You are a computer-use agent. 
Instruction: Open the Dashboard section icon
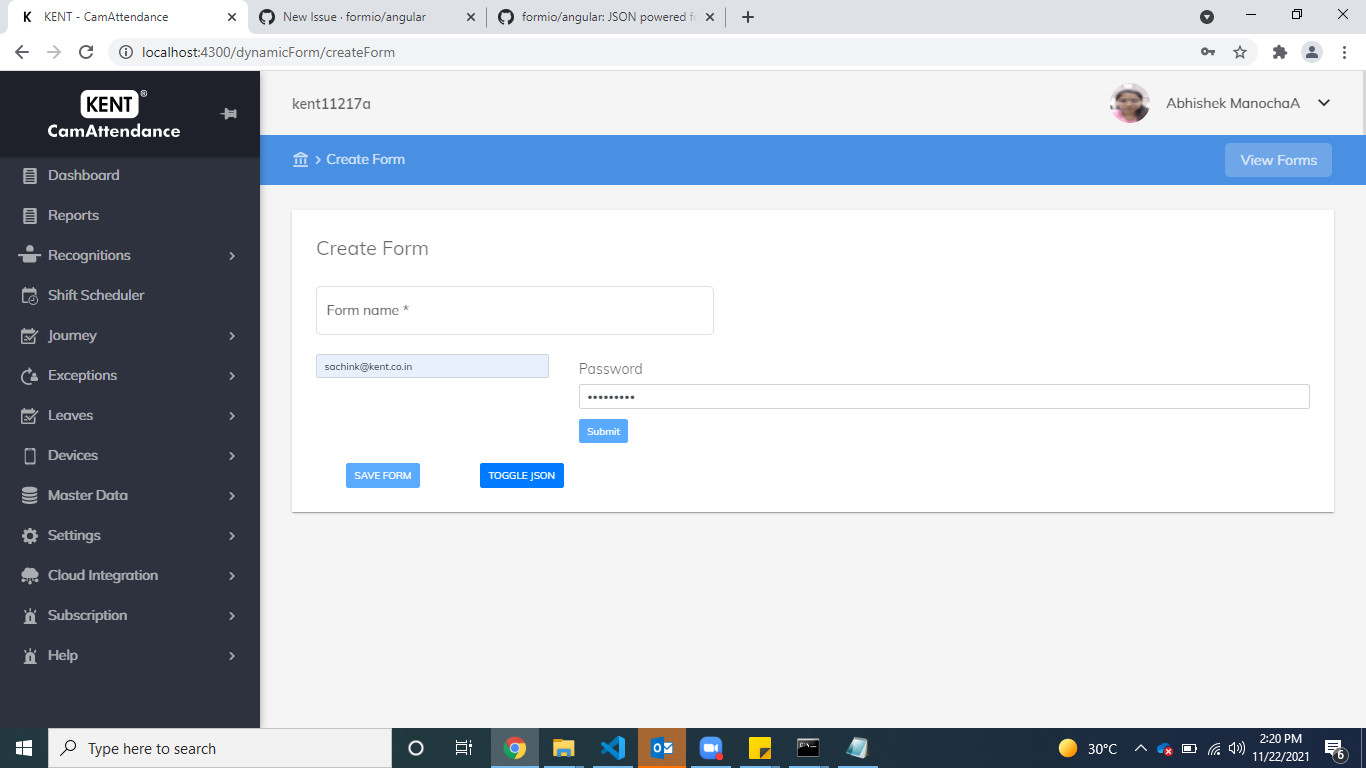pos(30,175)
